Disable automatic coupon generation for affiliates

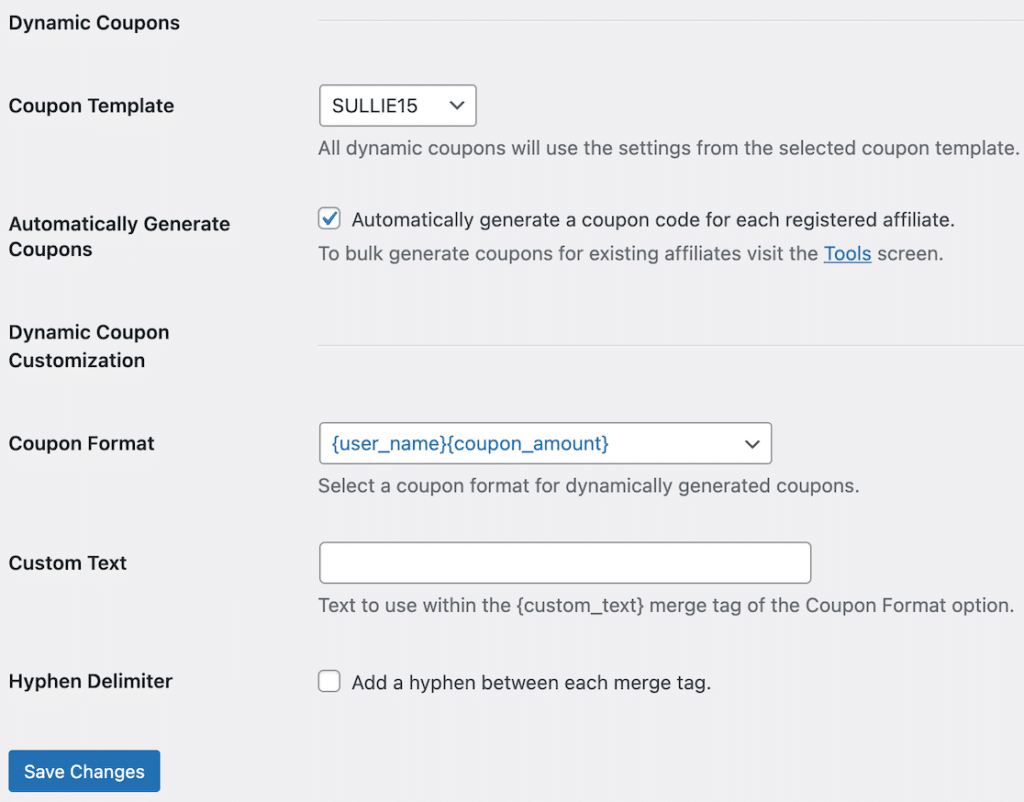pos(329,218)
